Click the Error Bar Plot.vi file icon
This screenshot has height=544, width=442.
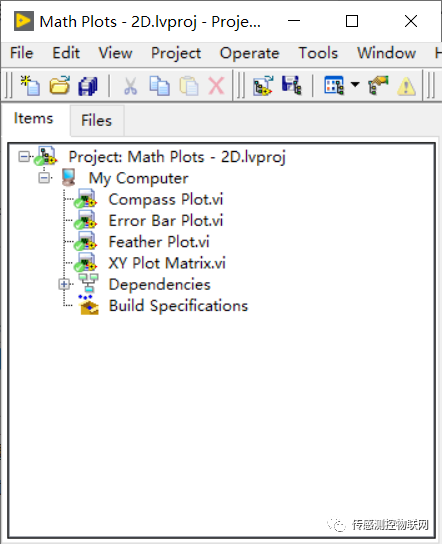[85, 220]
